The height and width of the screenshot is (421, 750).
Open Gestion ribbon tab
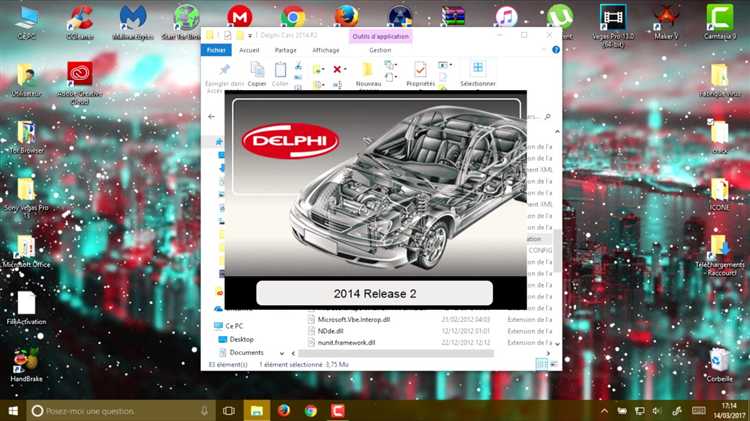(x=380, y=50)
